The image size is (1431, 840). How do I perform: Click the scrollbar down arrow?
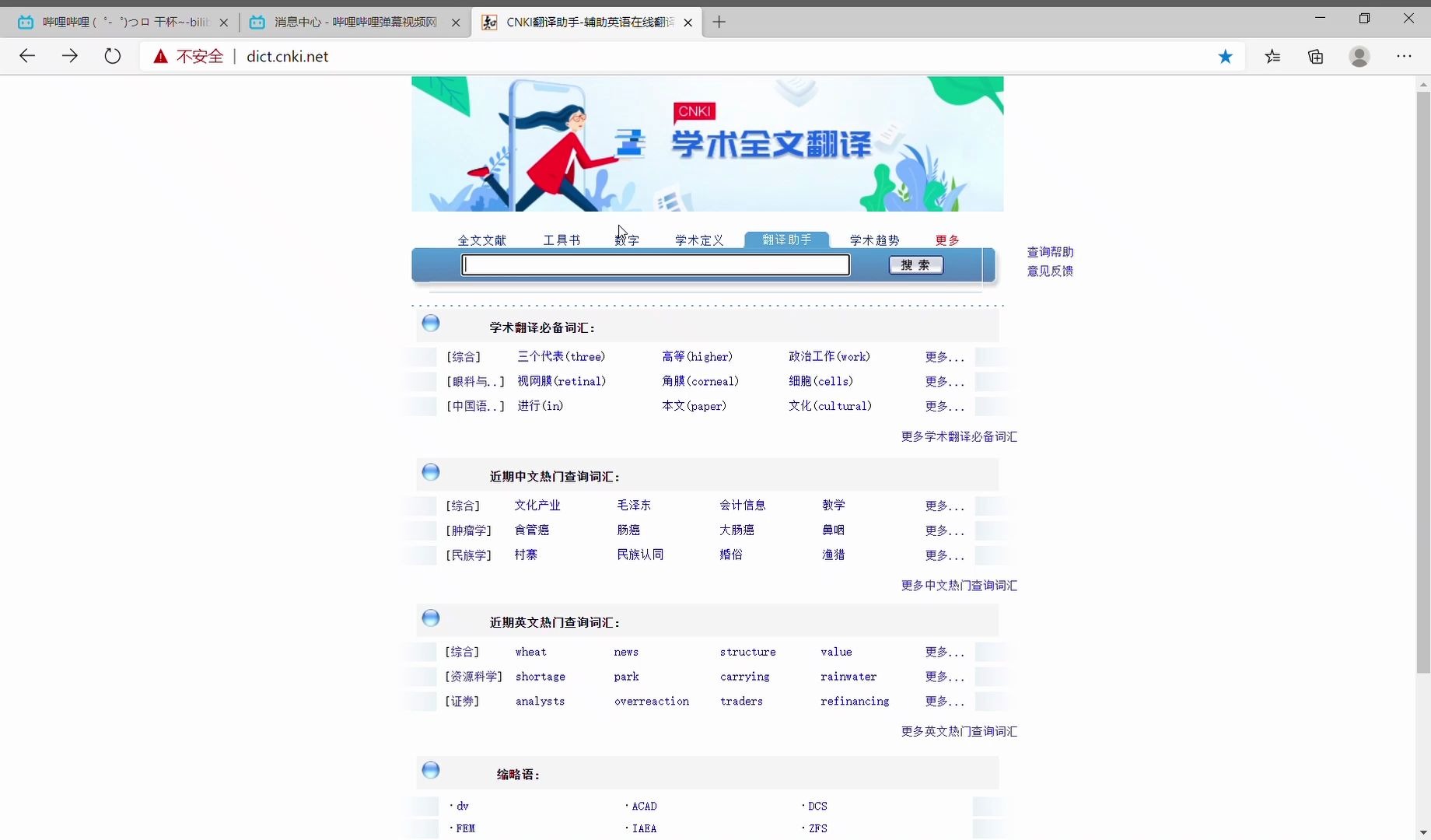(1423, 832)
